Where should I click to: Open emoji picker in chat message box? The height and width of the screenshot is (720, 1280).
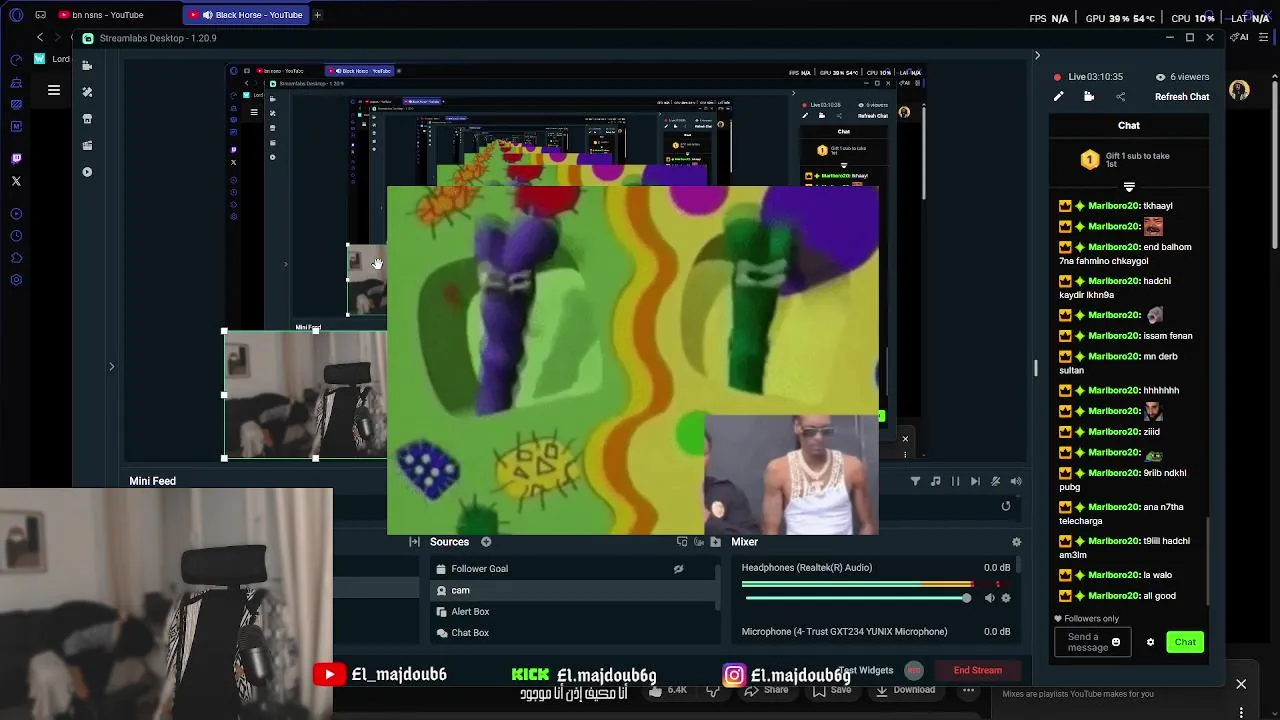(1116, 642)
